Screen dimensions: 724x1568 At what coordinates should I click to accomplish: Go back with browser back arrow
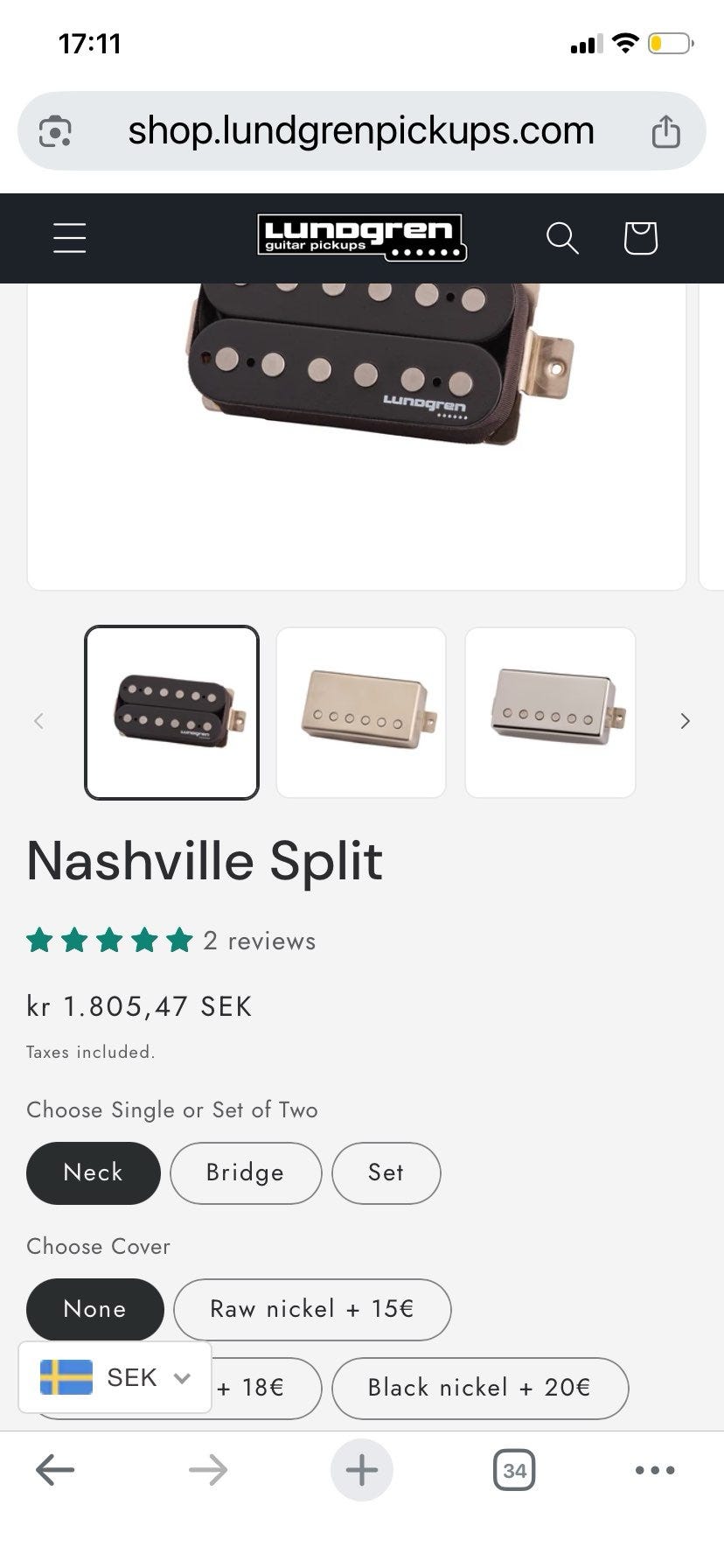55,1470
